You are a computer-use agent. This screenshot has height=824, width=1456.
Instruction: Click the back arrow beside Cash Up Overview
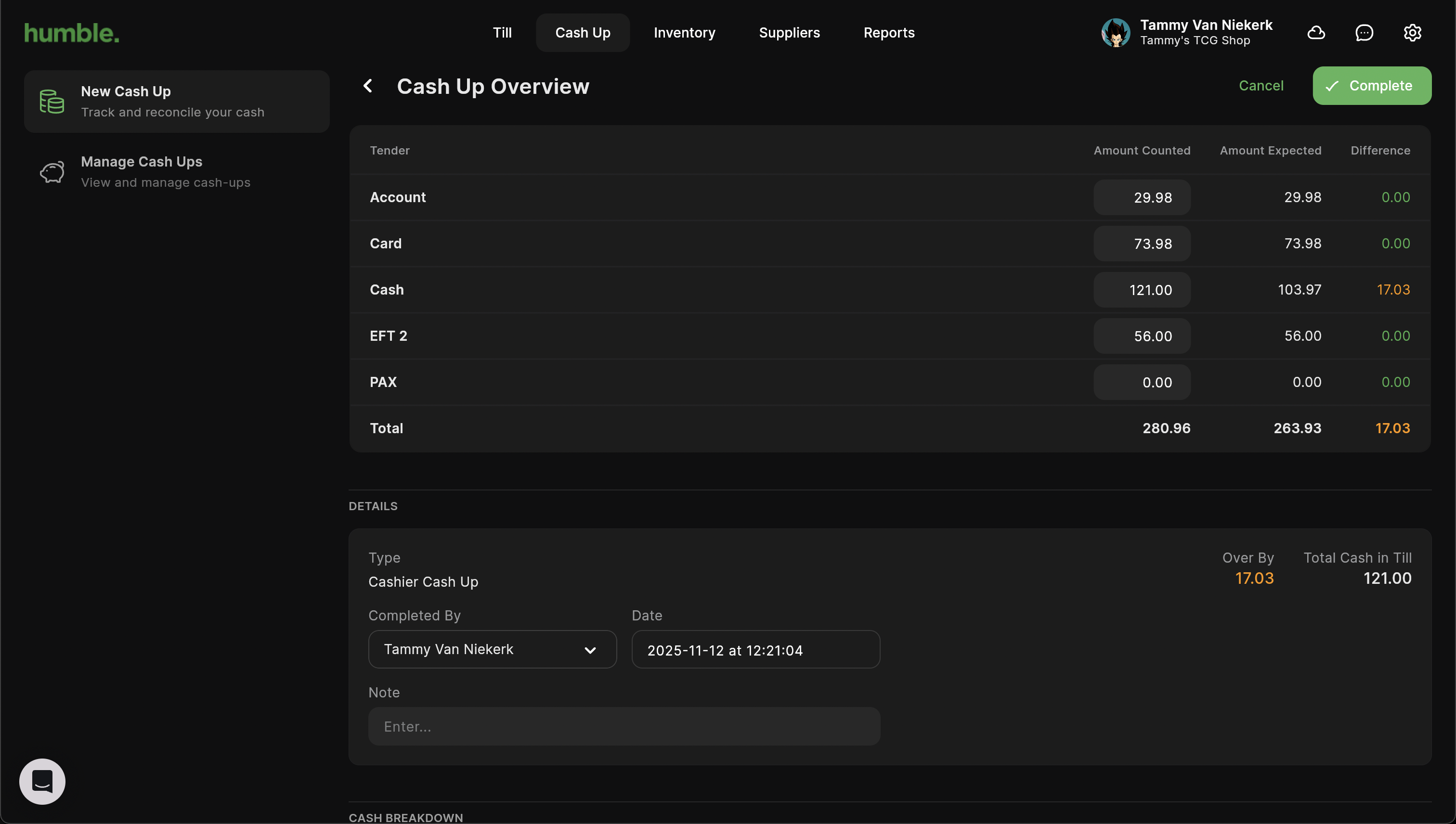368,86
